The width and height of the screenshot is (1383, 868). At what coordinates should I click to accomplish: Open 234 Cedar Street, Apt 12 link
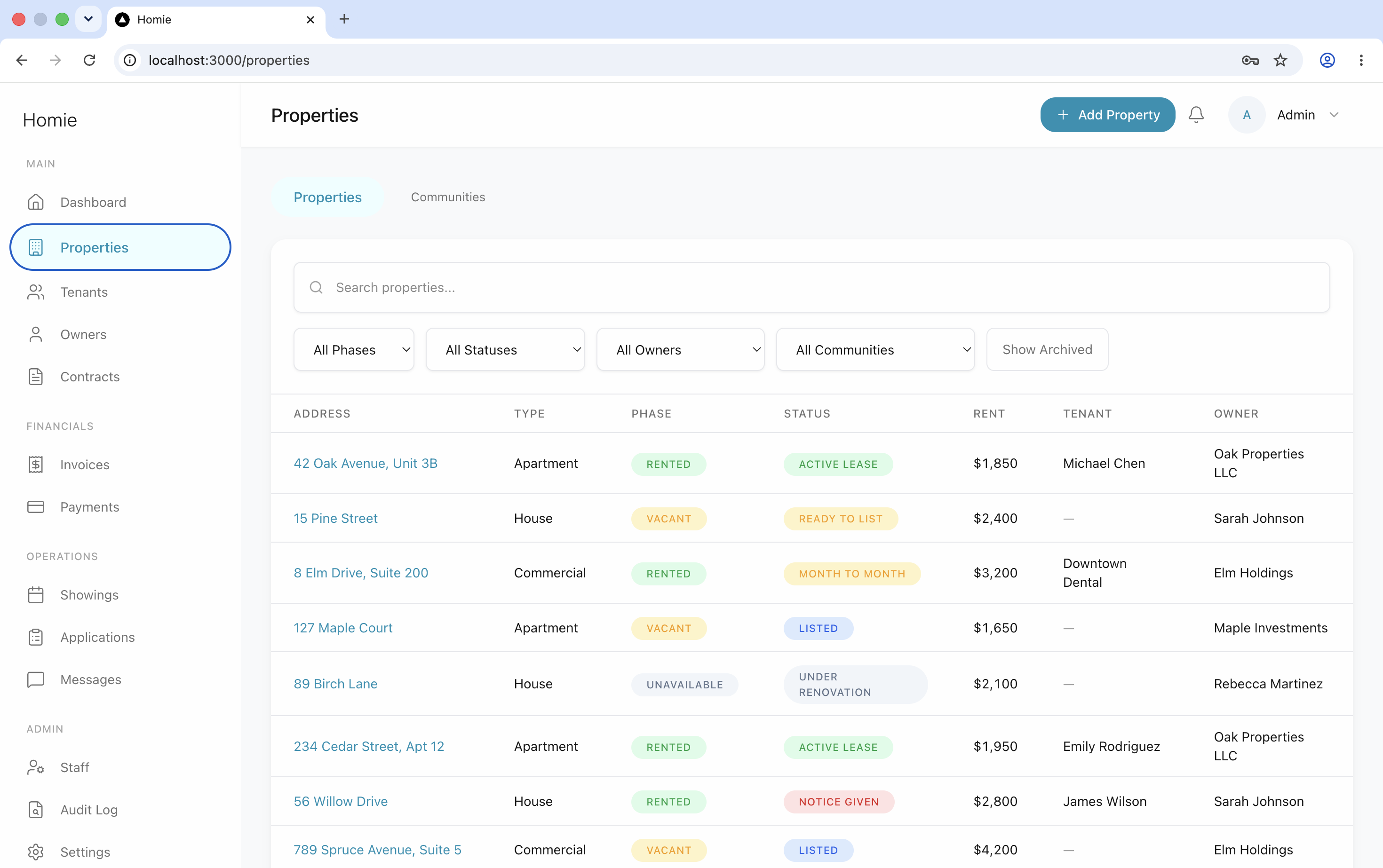(369, 746)
